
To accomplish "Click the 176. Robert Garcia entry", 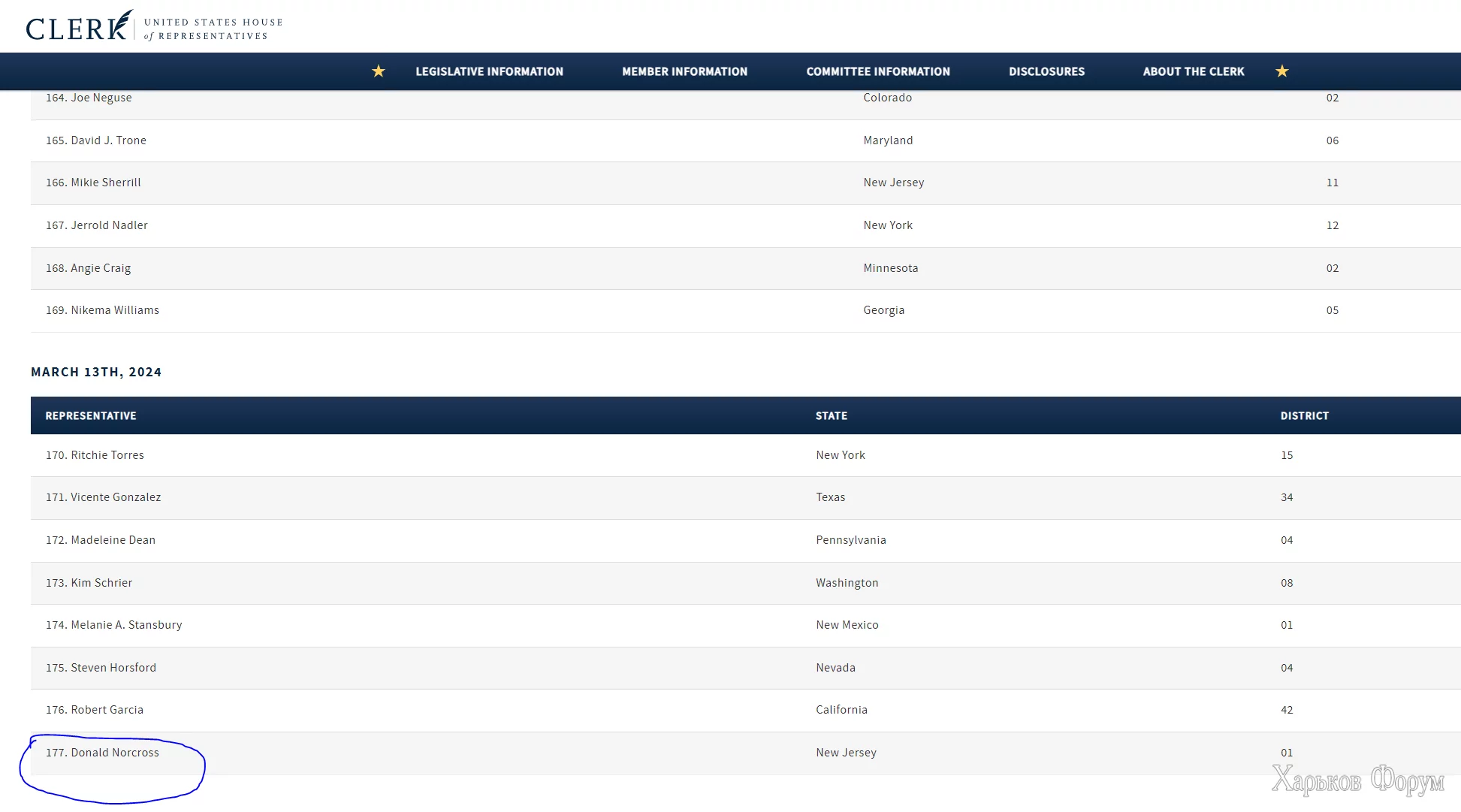I will 94,710.
